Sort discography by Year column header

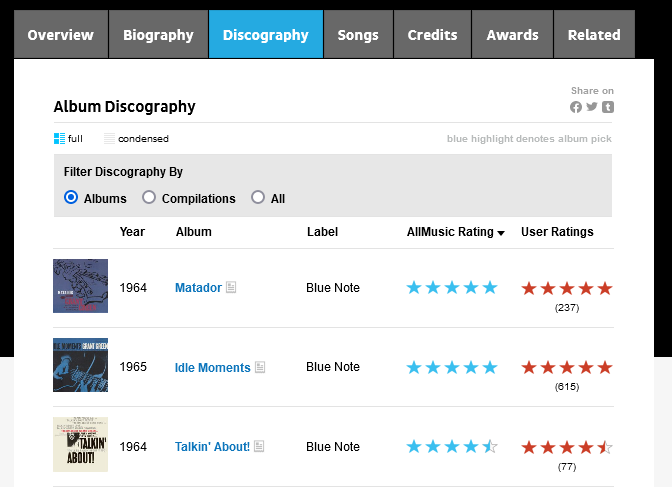pyautogui.click(x=132, y=232)
